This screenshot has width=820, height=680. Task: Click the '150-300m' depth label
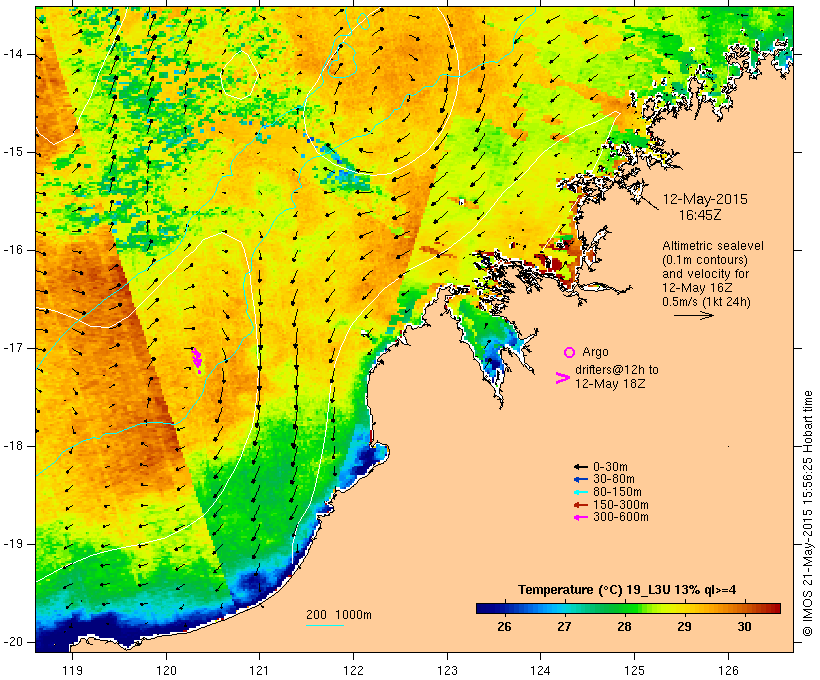tap(621, 505)
